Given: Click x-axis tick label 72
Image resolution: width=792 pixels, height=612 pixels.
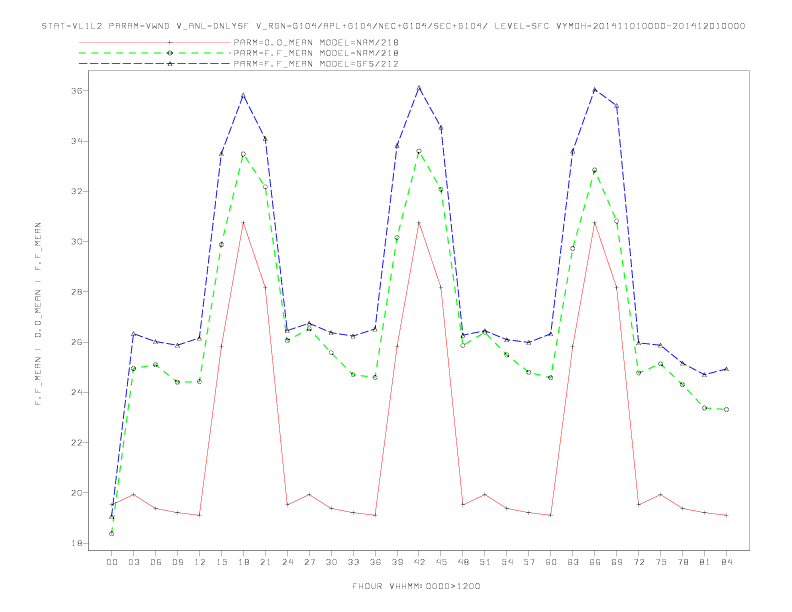Looking at the screenshot, I should pyautogui.click(x=639, y=562).
